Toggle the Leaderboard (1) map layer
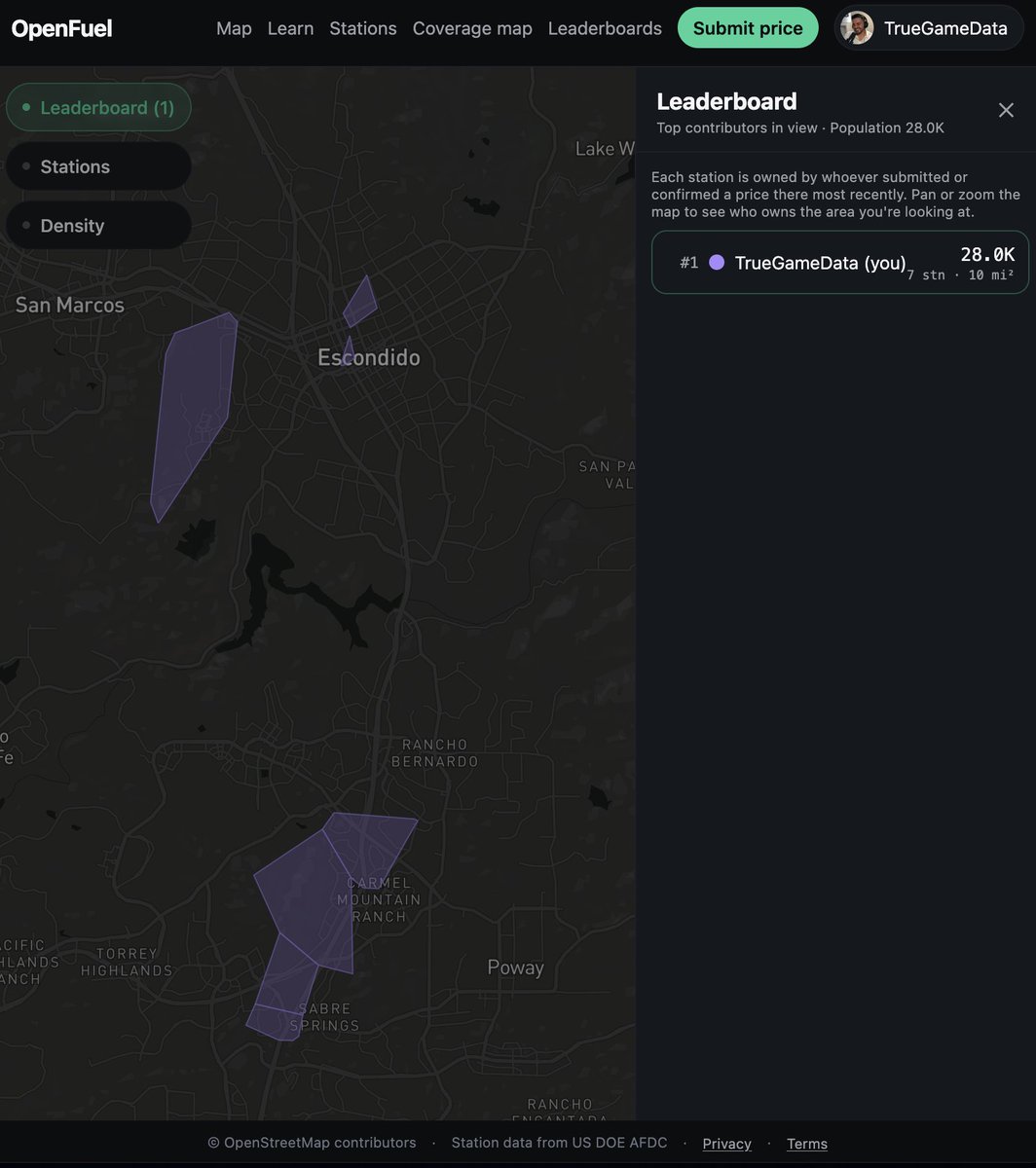This screenshot has width=1036, height=1168. (98, 107)
